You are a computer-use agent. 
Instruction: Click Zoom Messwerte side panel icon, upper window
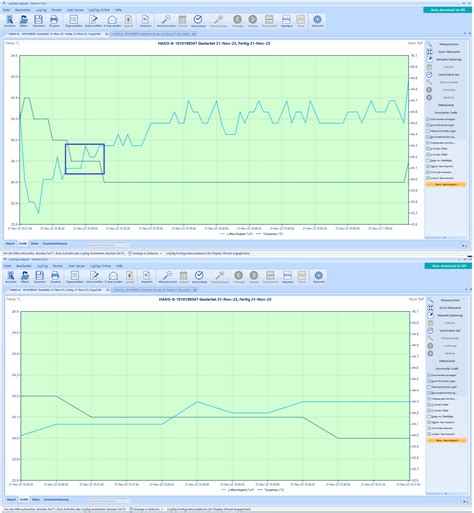429,52
